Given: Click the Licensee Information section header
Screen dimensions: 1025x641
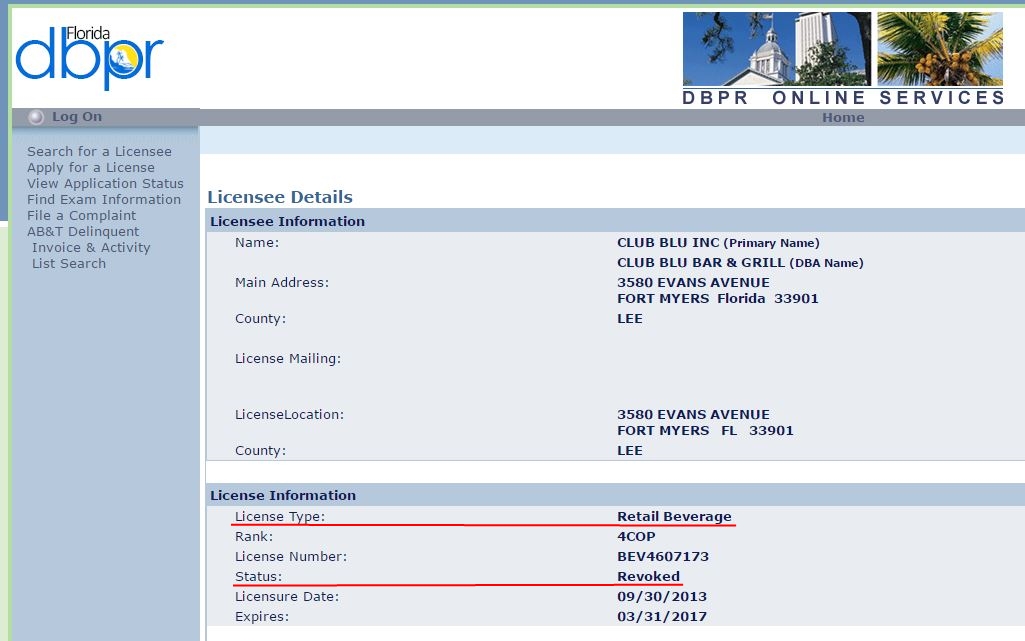Looking at the screenshot, I should (x=615, y=221).
